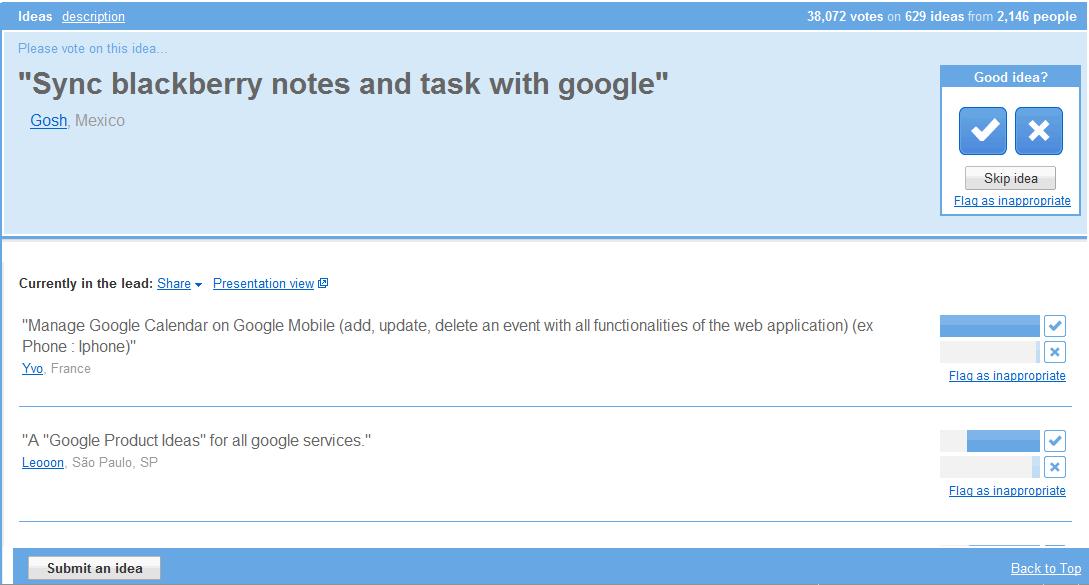Click the checkmark beside the Google Calendar idea
Image resolution: width=1089 pixels, height=585 pixels.
coord(1057,325)
